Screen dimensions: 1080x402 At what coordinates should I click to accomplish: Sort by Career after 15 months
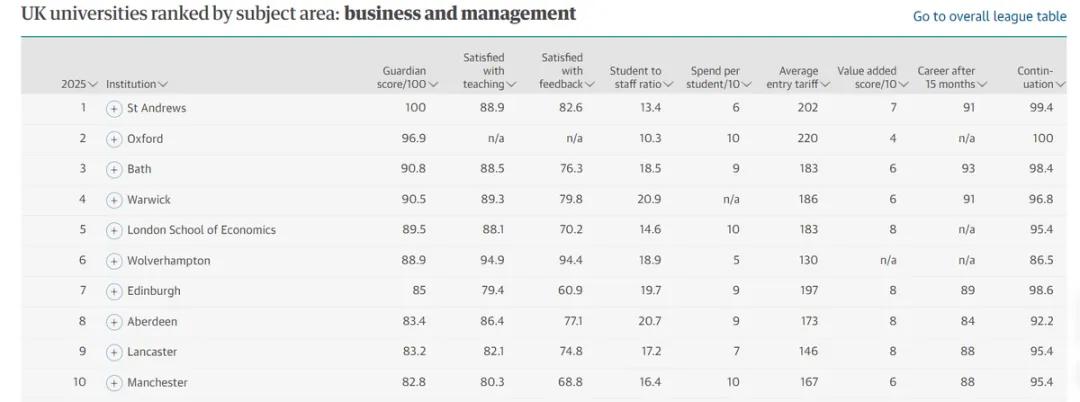coord(953,77)
